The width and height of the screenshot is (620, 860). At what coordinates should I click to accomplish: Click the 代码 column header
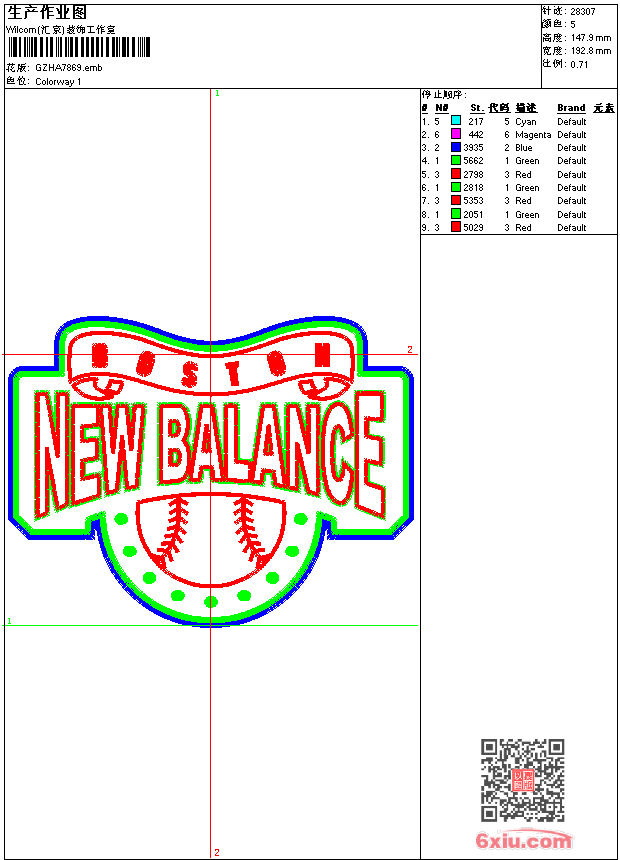point(499,108)
